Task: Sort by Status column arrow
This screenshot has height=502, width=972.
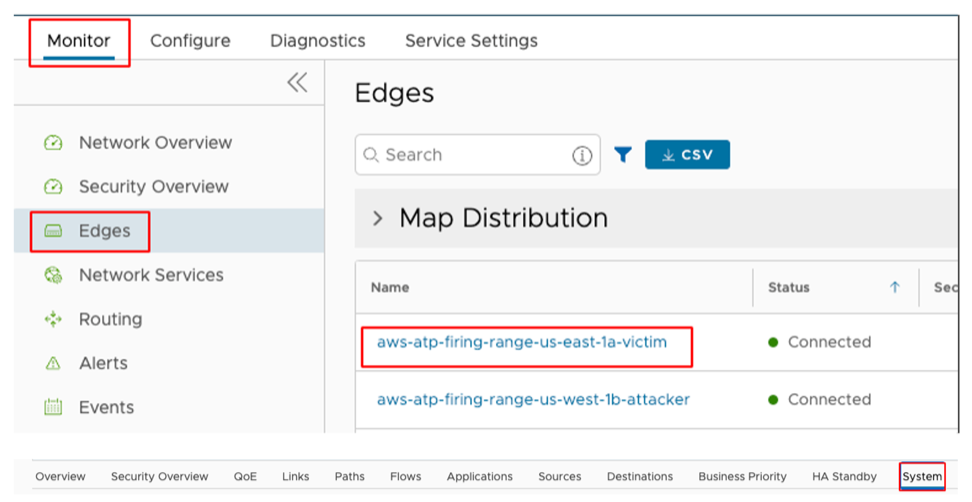Action: click(894, 287)
